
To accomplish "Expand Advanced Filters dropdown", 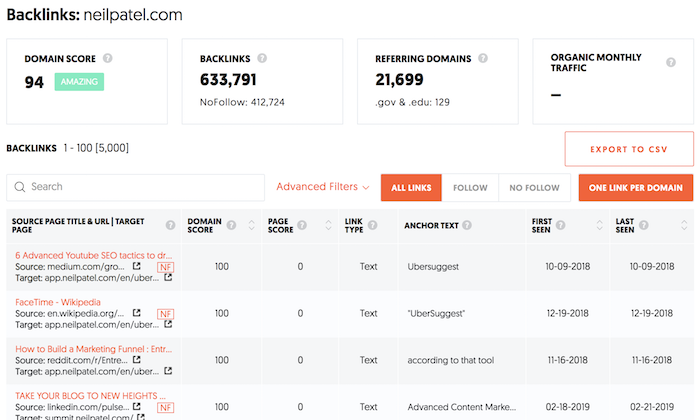I will [x=322, y=187].
